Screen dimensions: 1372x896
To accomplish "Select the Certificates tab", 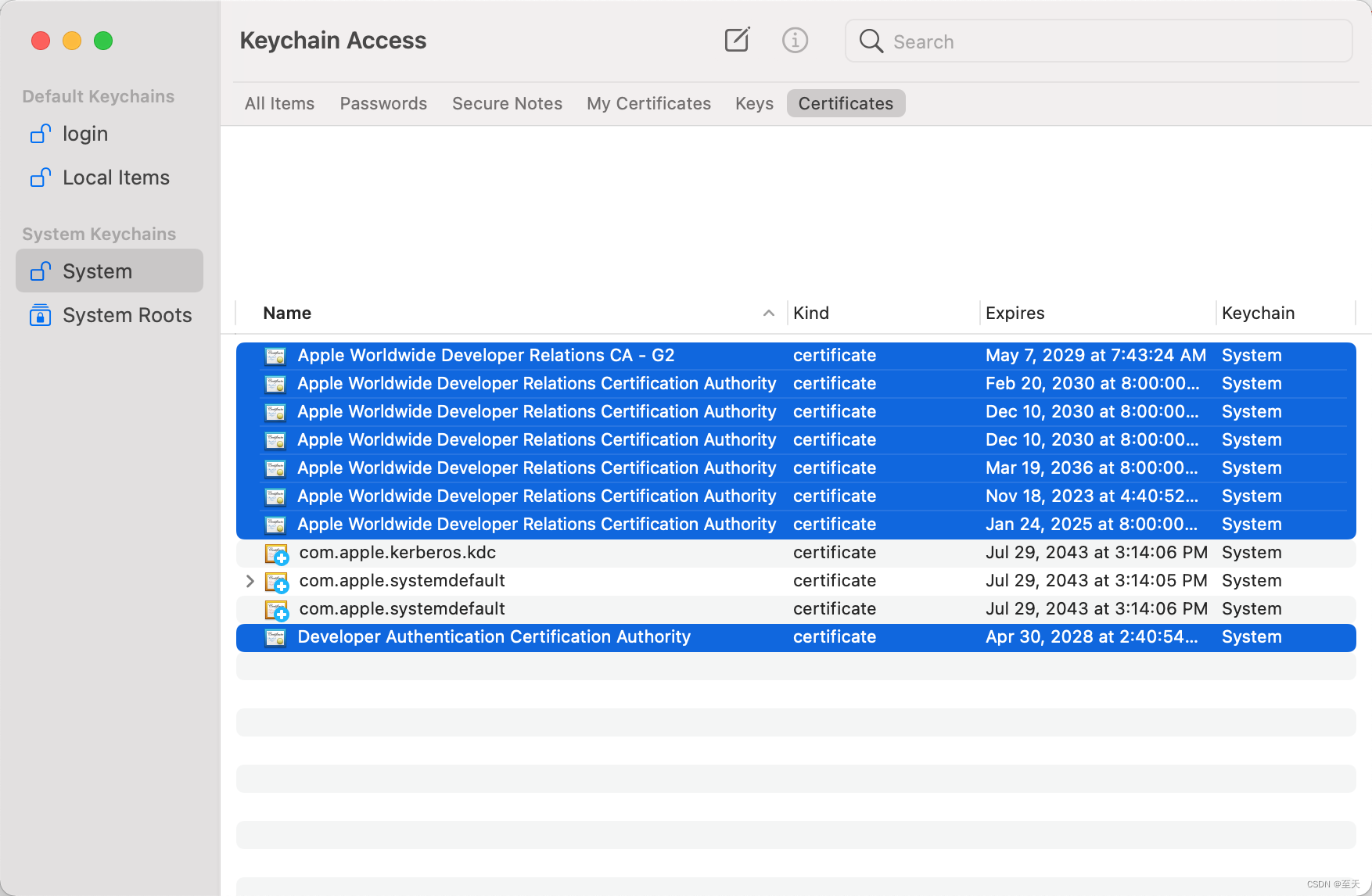I will coord(846,103).
